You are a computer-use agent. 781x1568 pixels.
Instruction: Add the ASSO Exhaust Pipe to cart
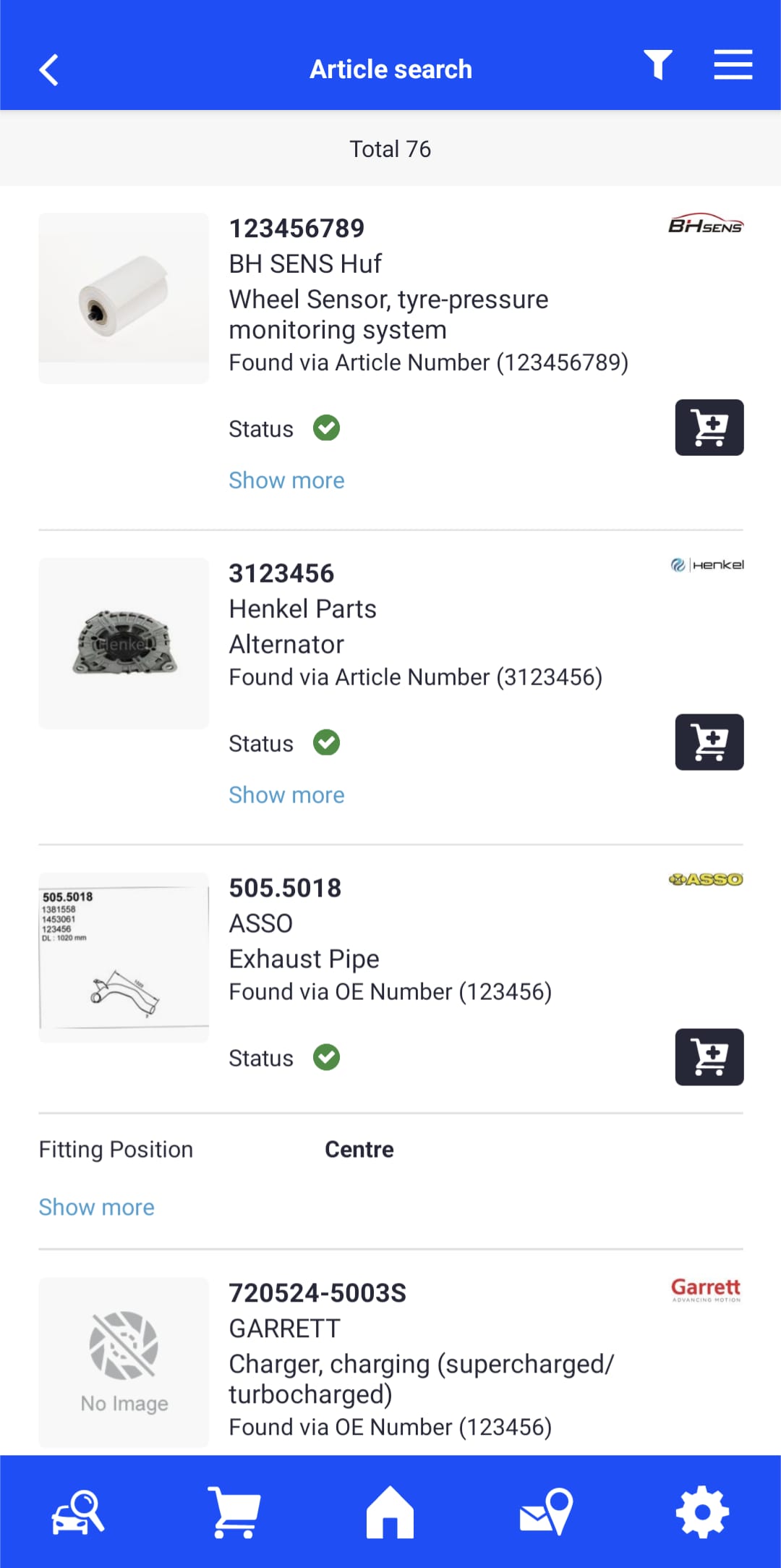pos(709,1056)
